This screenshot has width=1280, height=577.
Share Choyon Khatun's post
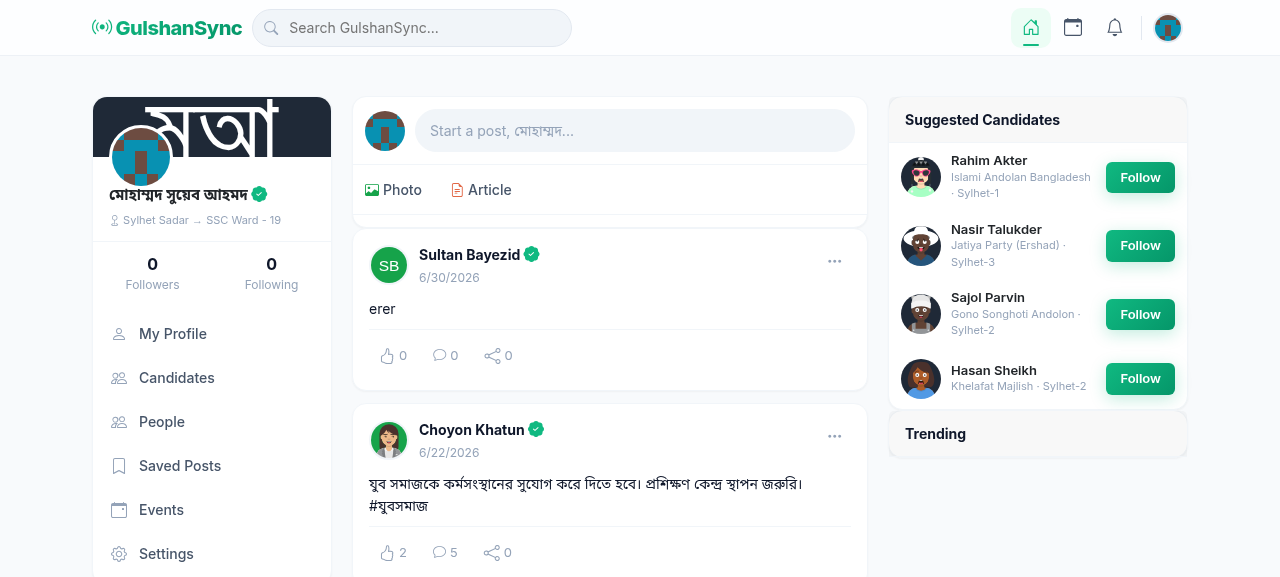click(x=498, y=553)
